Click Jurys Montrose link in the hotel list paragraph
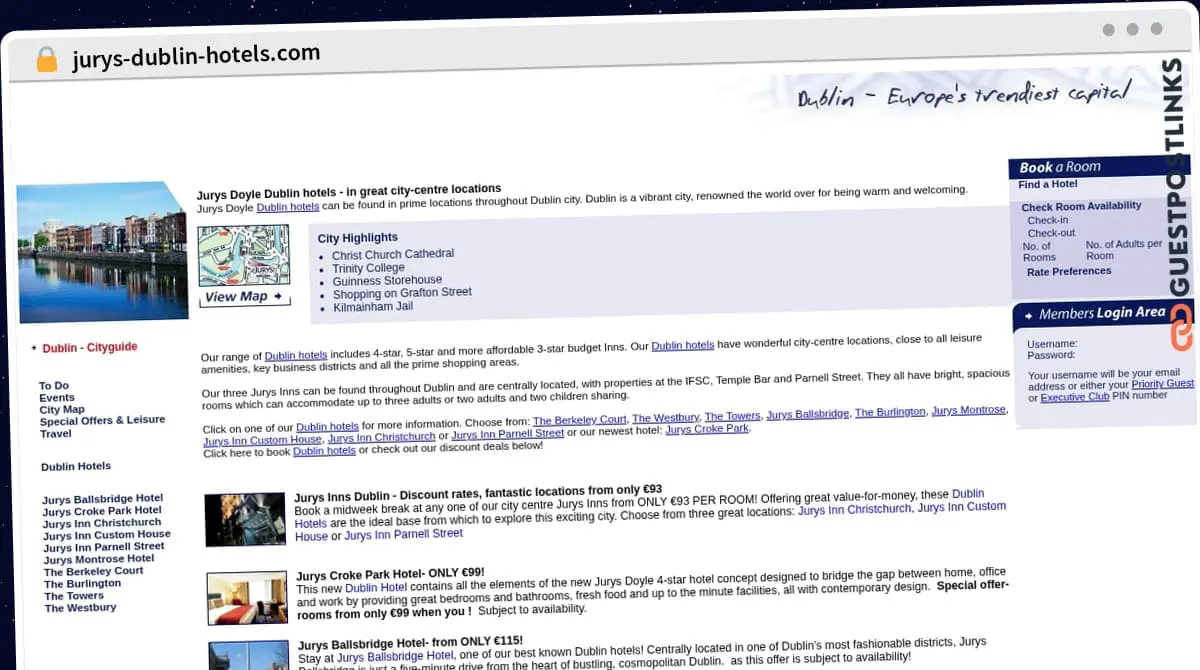Screen dimensions: 1200x670 click(x=968, y=409)
